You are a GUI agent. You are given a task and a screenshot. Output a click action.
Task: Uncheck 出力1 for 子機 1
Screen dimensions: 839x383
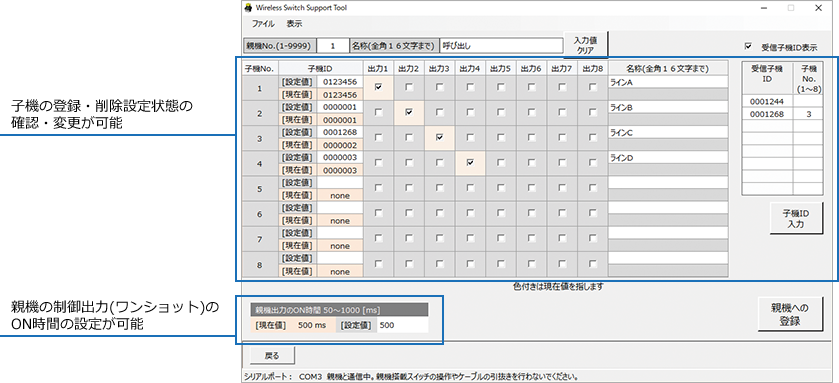[x=378, y=87]
